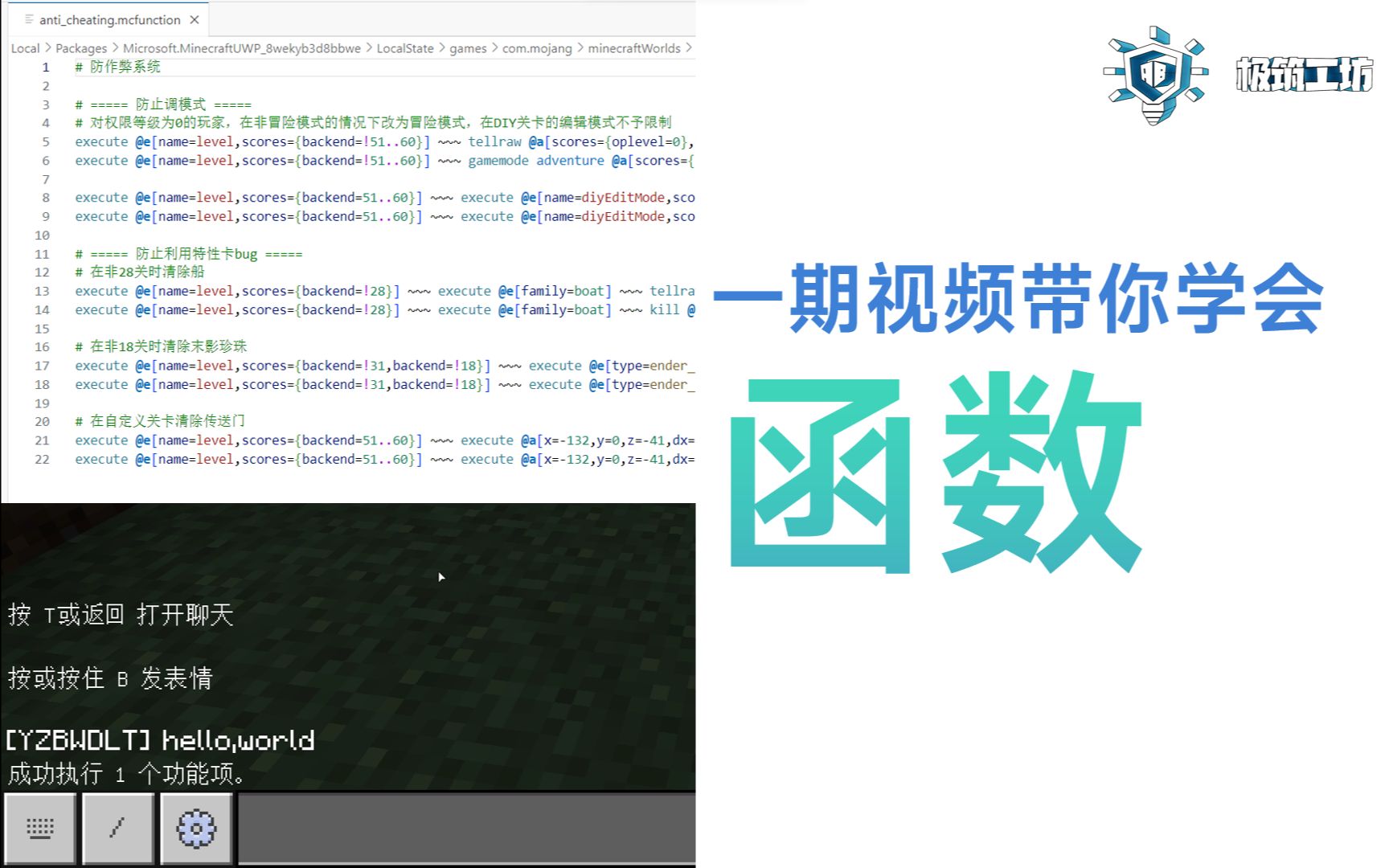1389x868 pixels.
Task: Click the '# 在非18关时清除末影珍珠' comment
Action: click(161, 346)
